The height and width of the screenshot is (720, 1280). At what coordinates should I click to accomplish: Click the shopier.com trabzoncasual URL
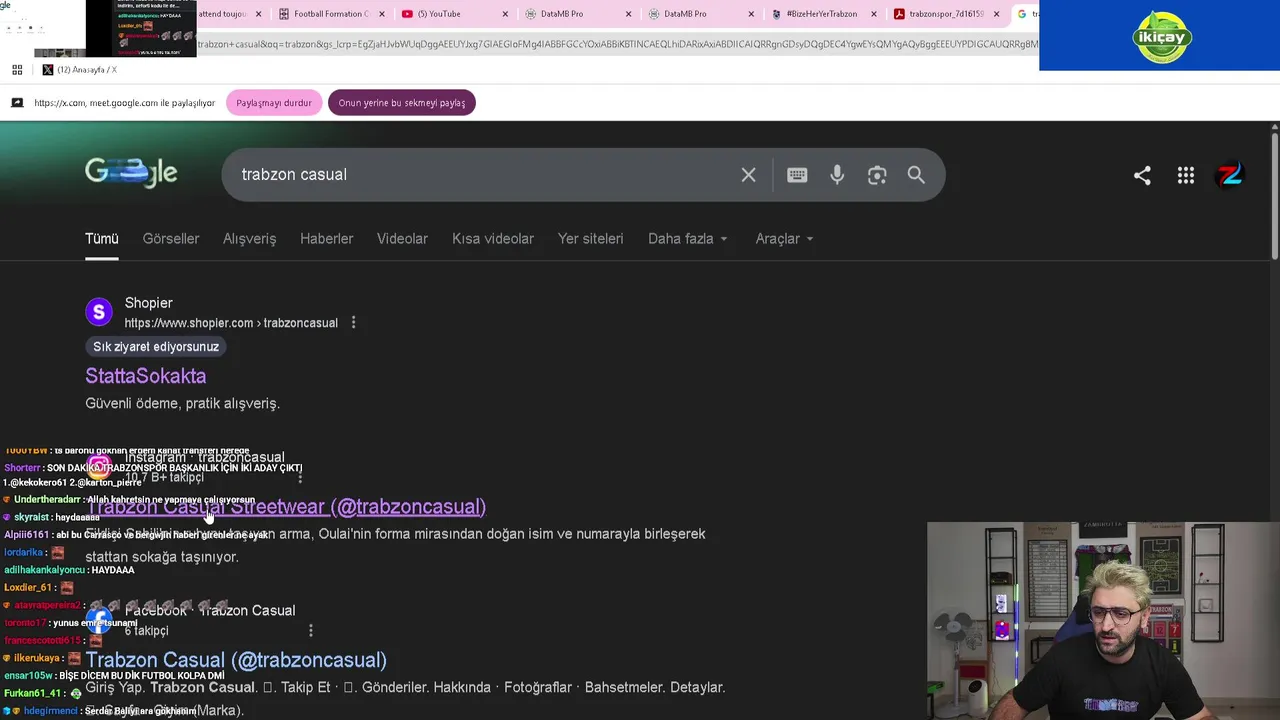click(x=231, y=323)
